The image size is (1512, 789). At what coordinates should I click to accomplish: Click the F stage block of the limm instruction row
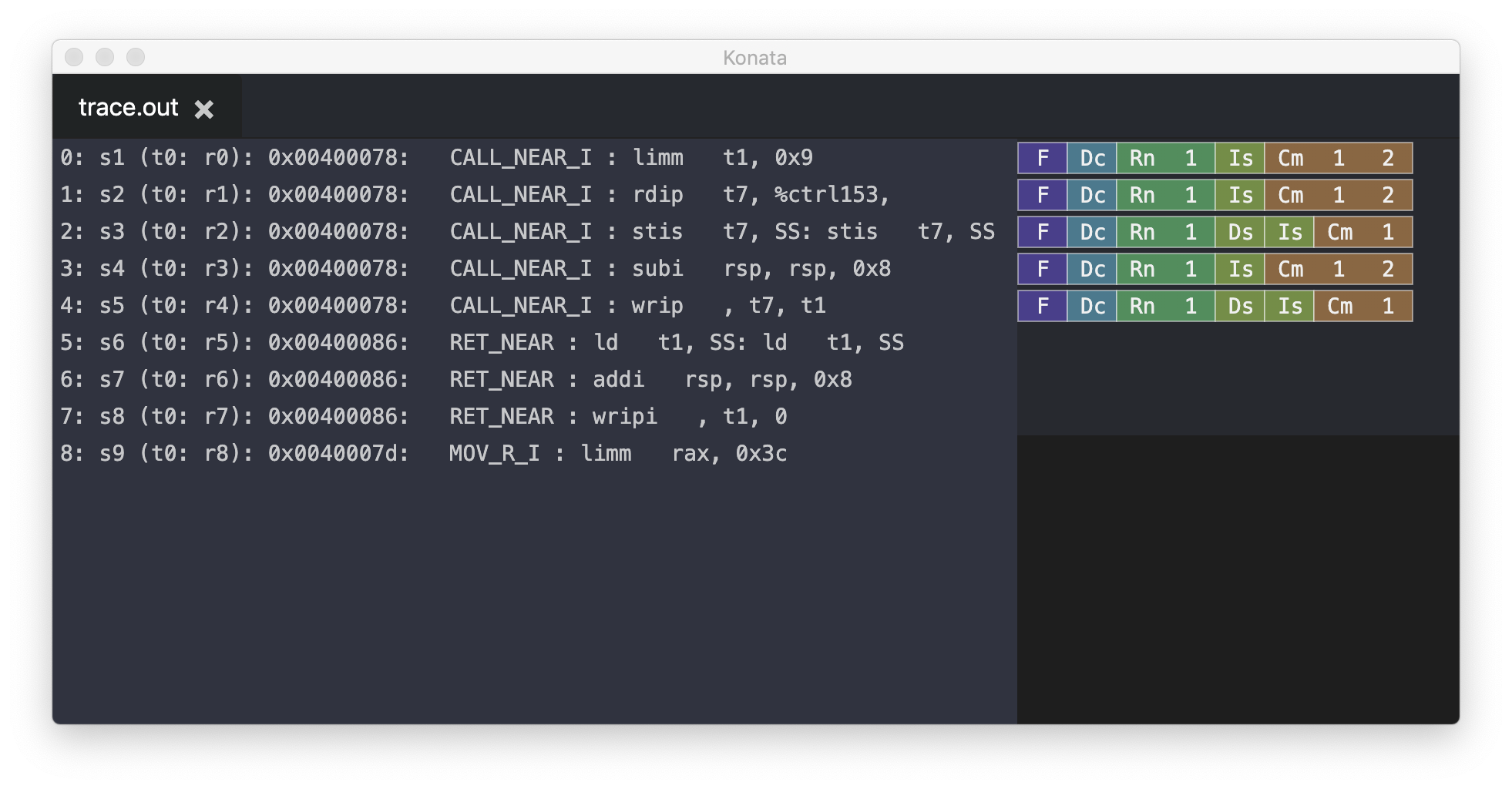pyautogui.click(x=1042, y=158)
